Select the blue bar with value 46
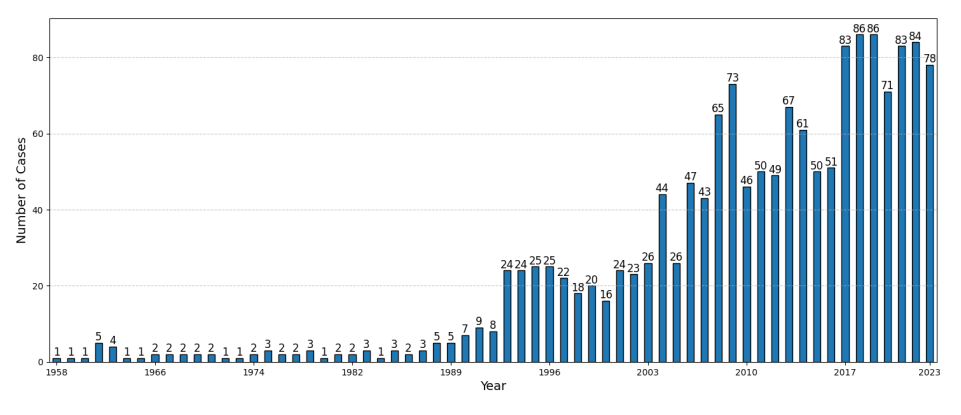961x415 pixels. pyautogui.click(x=746, y=275)
